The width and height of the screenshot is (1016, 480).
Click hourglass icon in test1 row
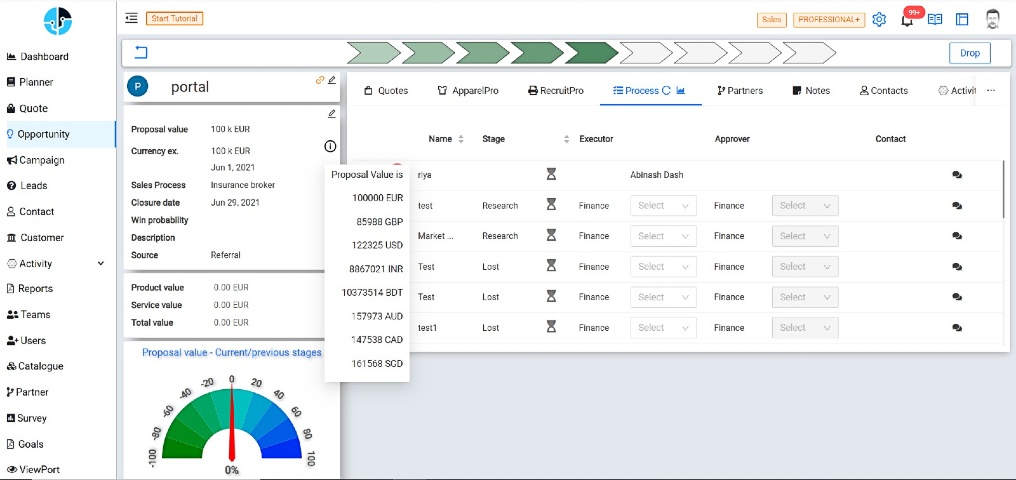(x=551, y=327)
